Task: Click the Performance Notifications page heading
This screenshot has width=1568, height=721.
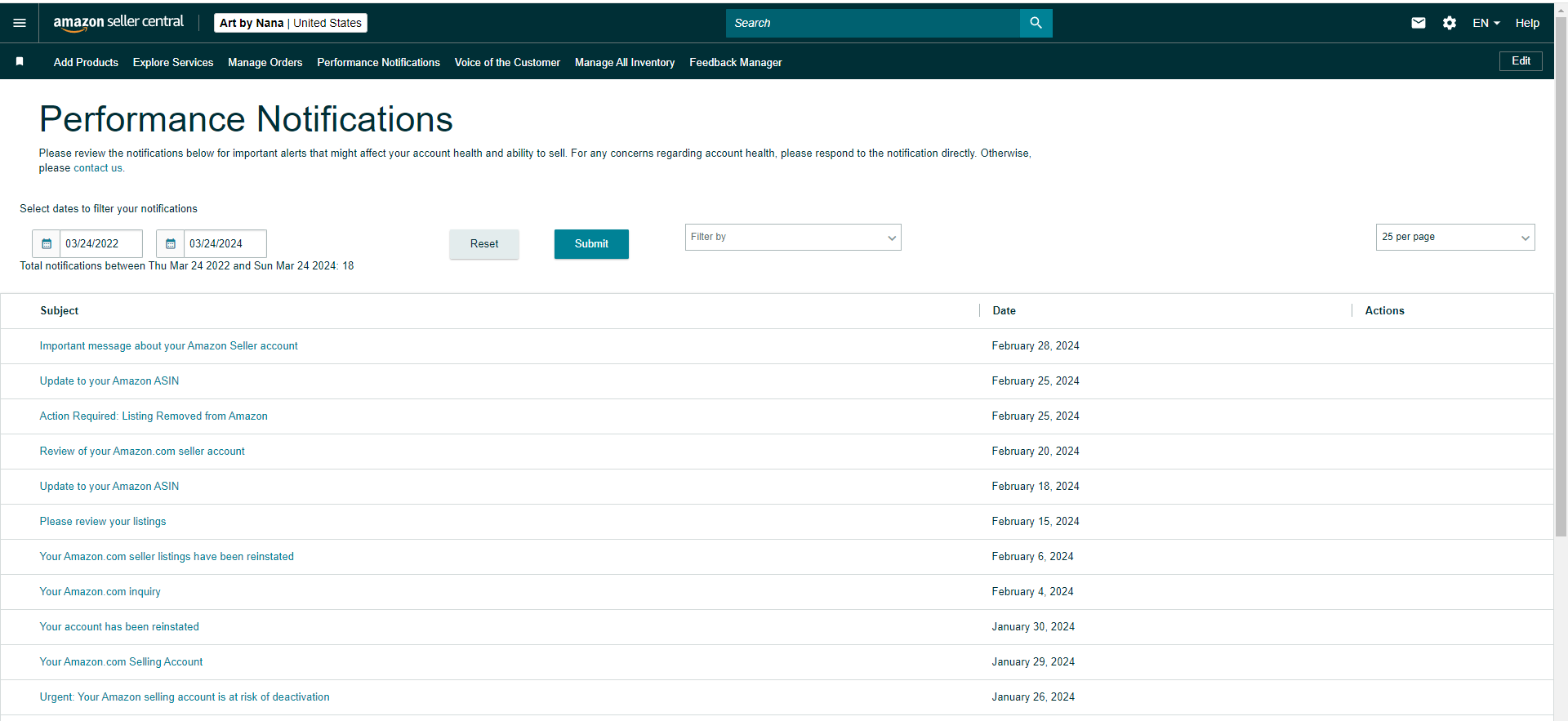Action: [246, 119]
